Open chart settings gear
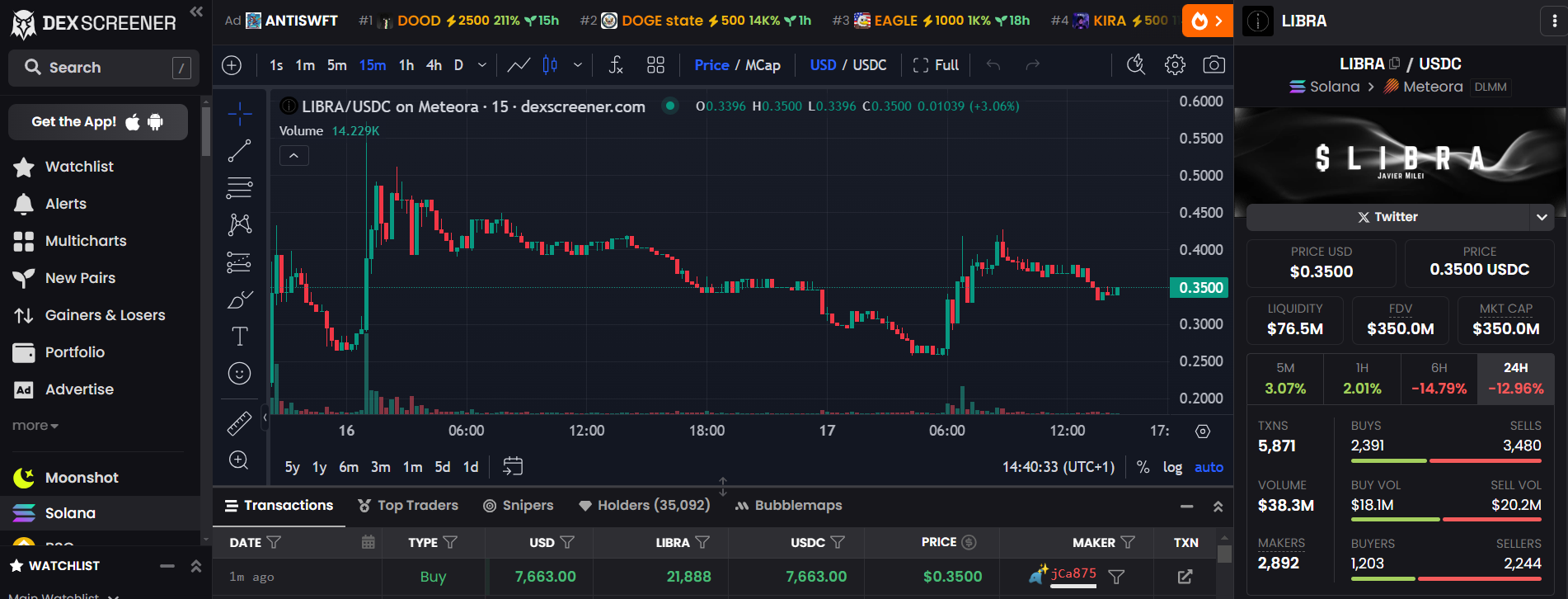This screenshot has height=599, width=1568. pyautogui.click(x=1175, y=64)
